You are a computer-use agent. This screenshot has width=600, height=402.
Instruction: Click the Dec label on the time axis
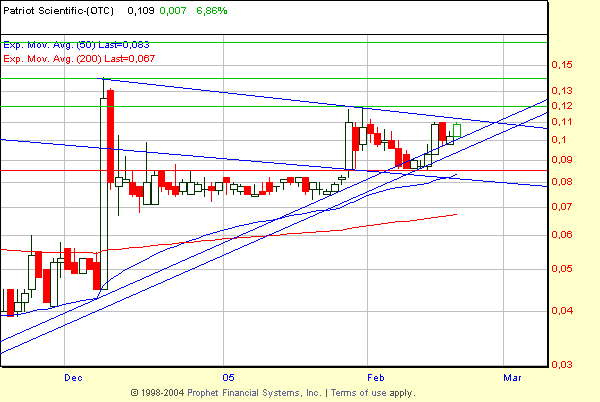pos(72,377)
